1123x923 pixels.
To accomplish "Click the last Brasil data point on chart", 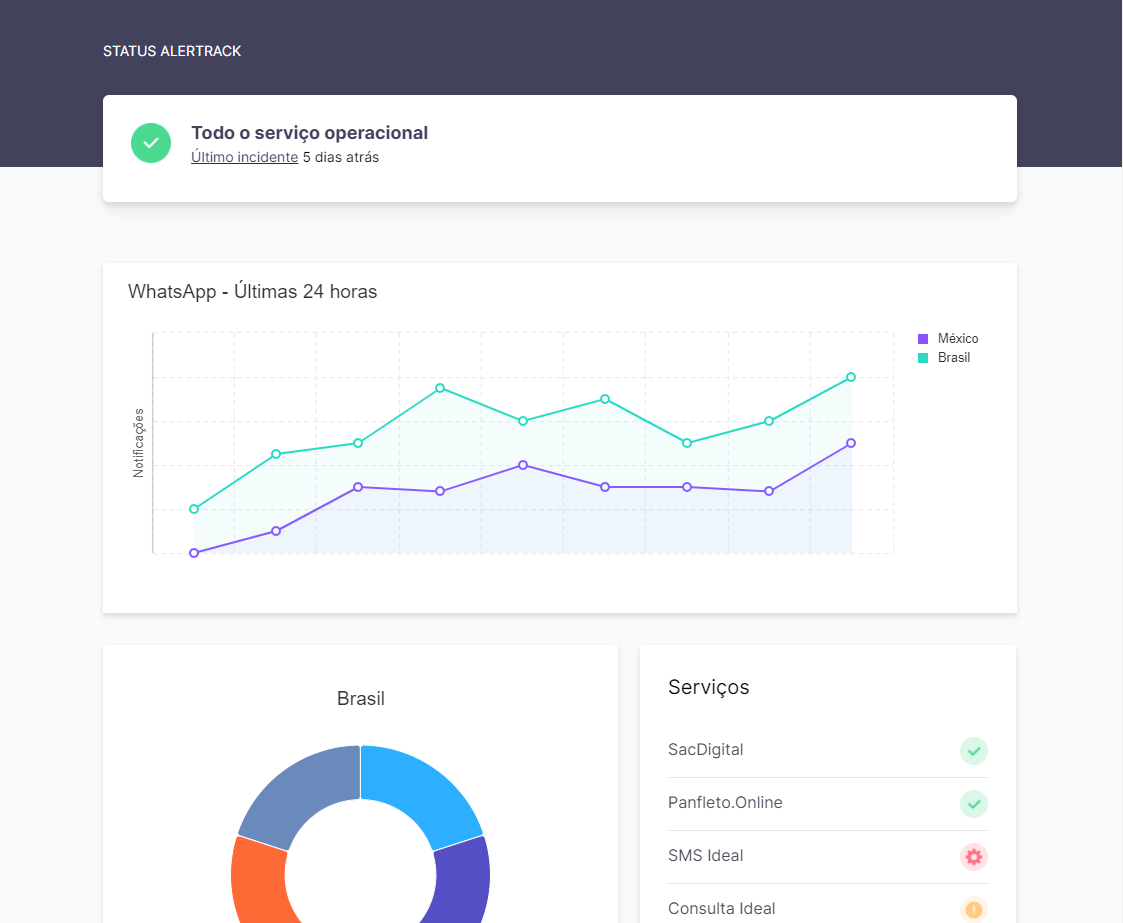I will pos(851,377).
